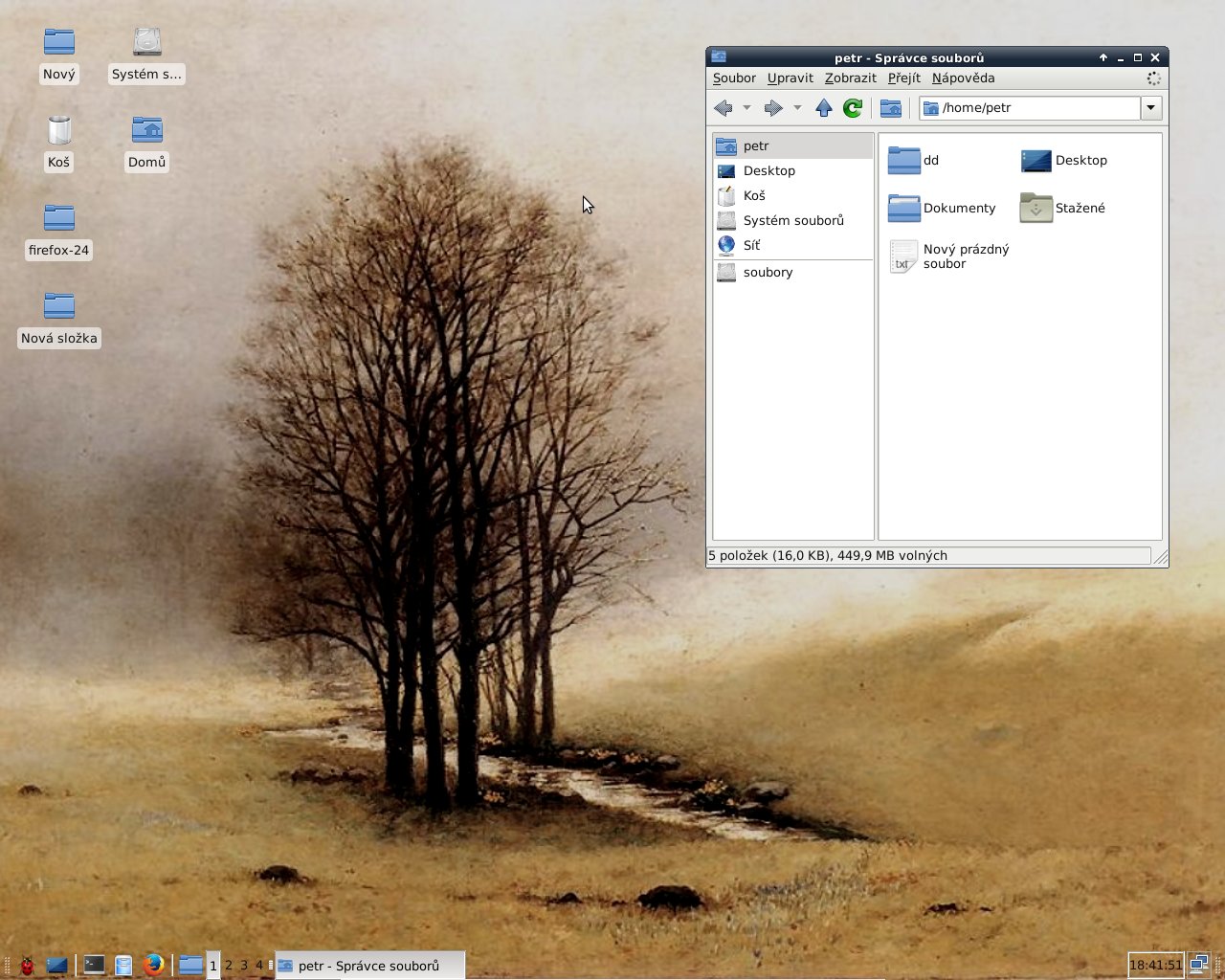Select Desktop in the side panel
Image resolution: width=1225 pixels, height=980 pixels.
tap(793, 170)
